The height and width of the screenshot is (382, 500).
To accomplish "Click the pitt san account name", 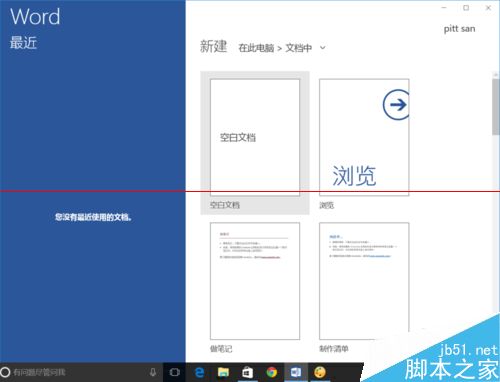I will 459,29.
